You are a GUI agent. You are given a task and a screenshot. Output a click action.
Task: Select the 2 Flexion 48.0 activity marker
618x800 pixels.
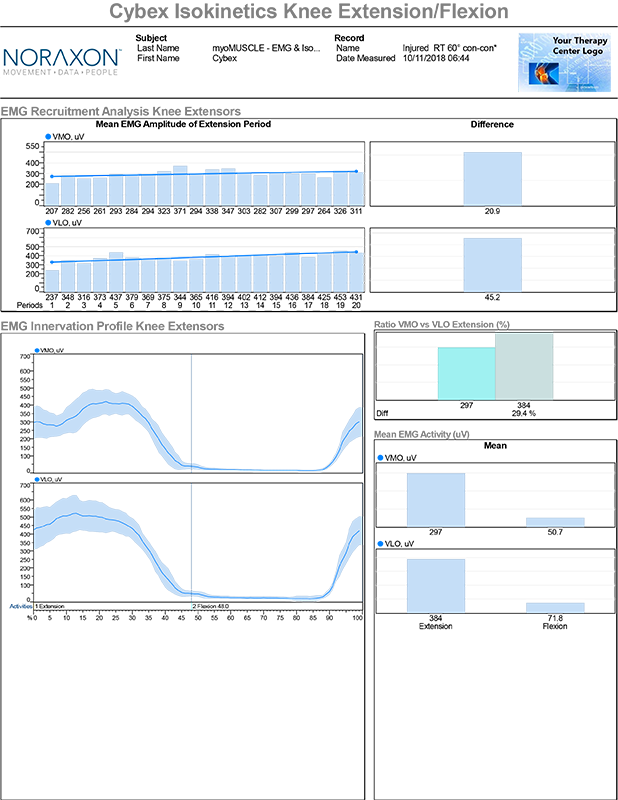tap(210, 606)
